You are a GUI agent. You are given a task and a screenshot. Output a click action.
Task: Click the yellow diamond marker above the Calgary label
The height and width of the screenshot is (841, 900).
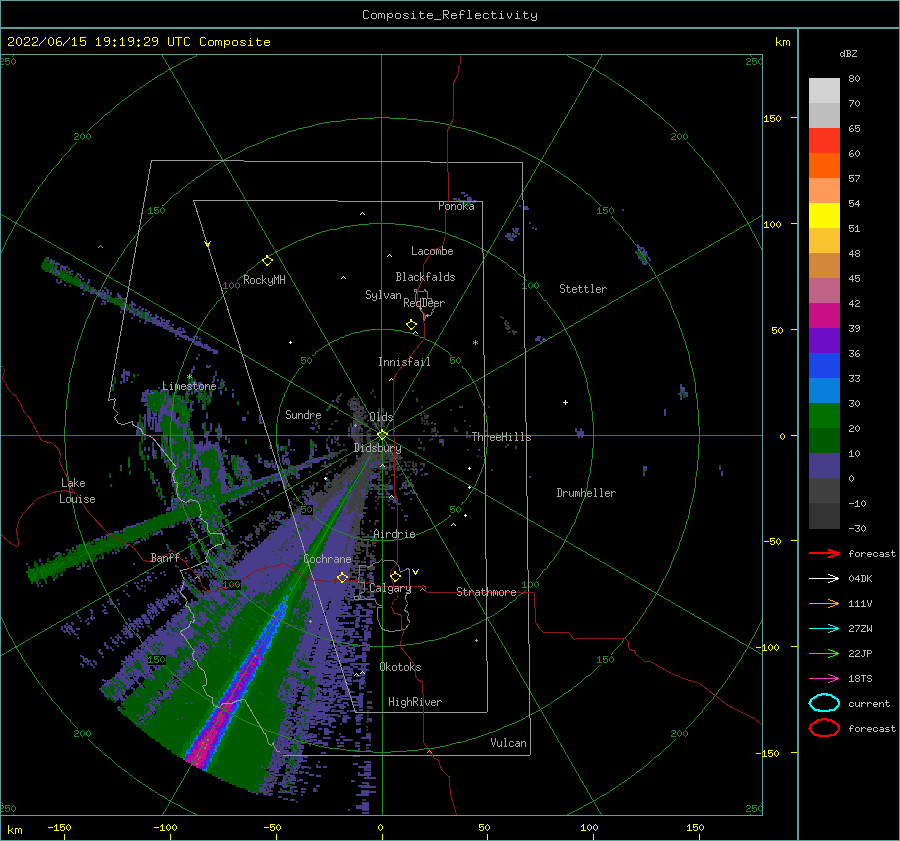(395, 576)
